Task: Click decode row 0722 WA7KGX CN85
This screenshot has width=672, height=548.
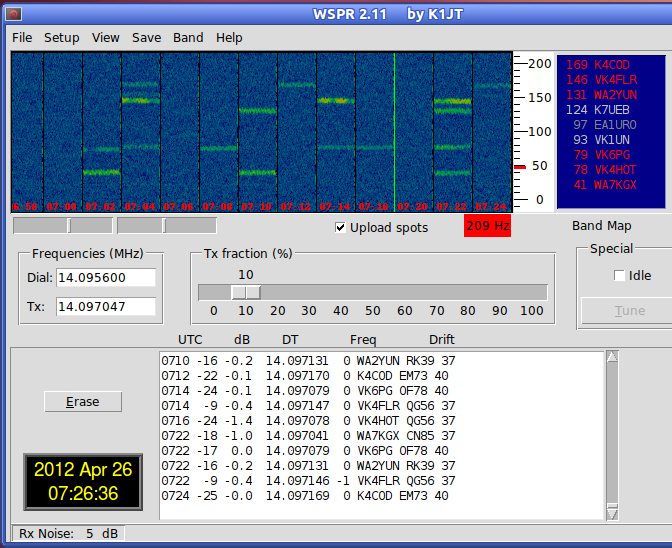Action: 308,436
